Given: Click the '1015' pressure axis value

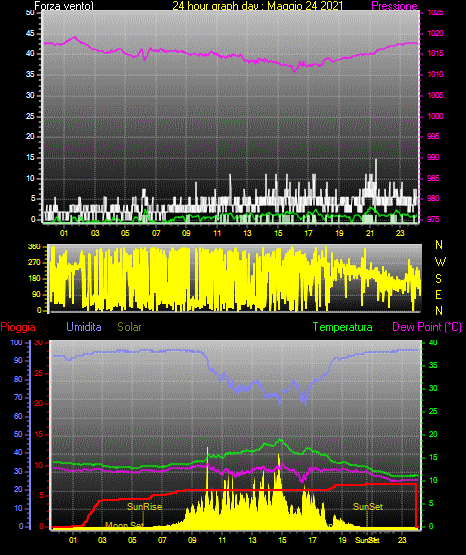Looking at the screenshot, I should pos(436,53).
